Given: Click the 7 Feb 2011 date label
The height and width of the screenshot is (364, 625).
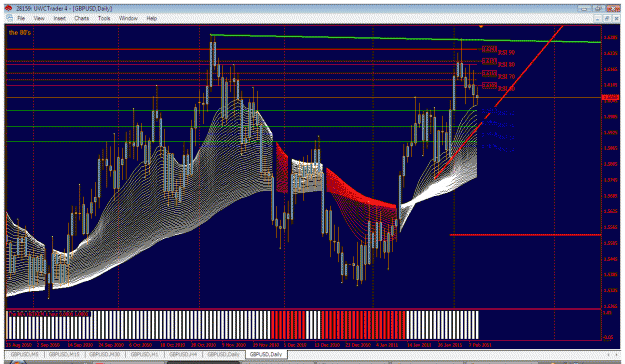Looking at the screenshot, I should pyautogui.click(x=480, y=345).
